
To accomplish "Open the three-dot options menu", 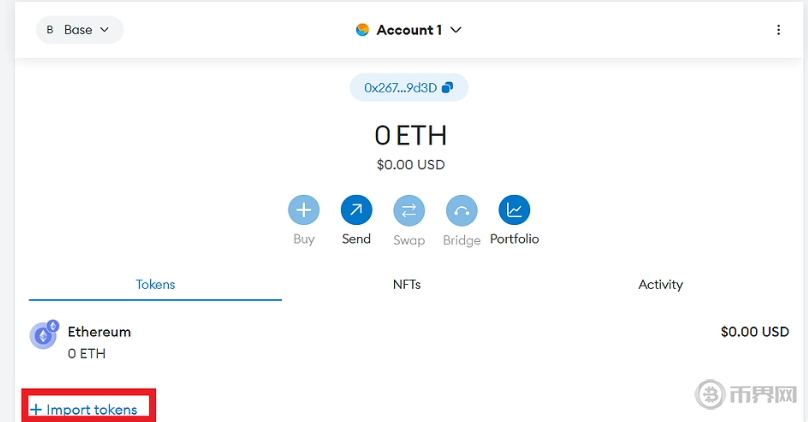I will pyautogui.click(x=778, y=30).
